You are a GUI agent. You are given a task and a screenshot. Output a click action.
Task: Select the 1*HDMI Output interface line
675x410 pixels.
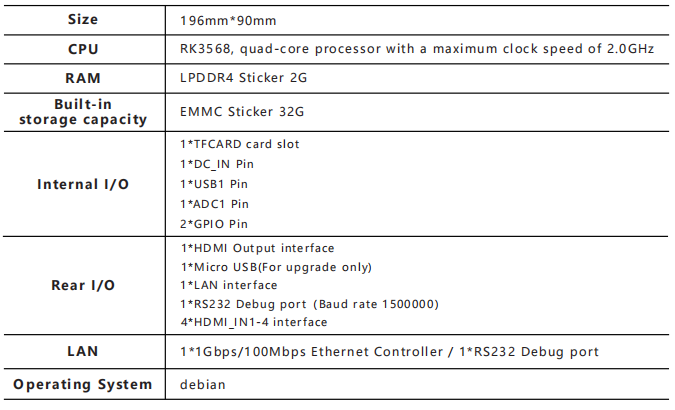(257, 248)
